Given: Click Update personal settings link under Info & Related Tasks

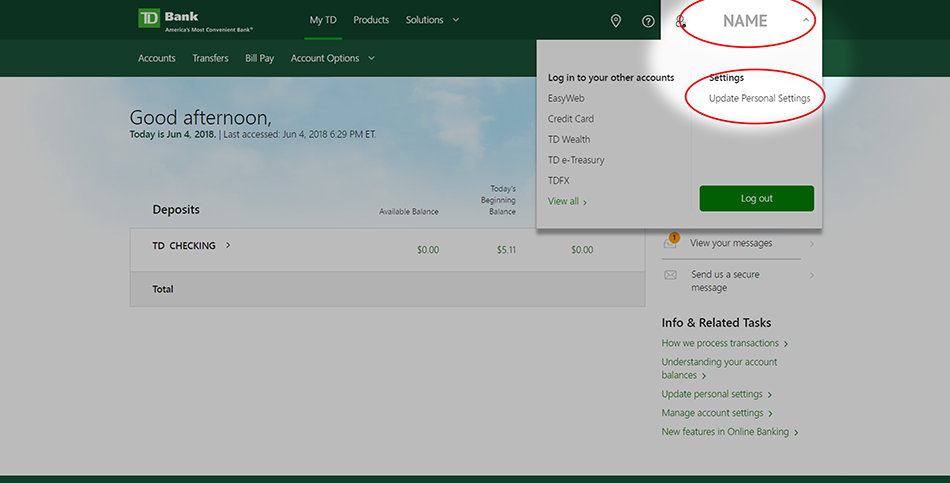Looking at the screenshot, I should tap(717, 394).
